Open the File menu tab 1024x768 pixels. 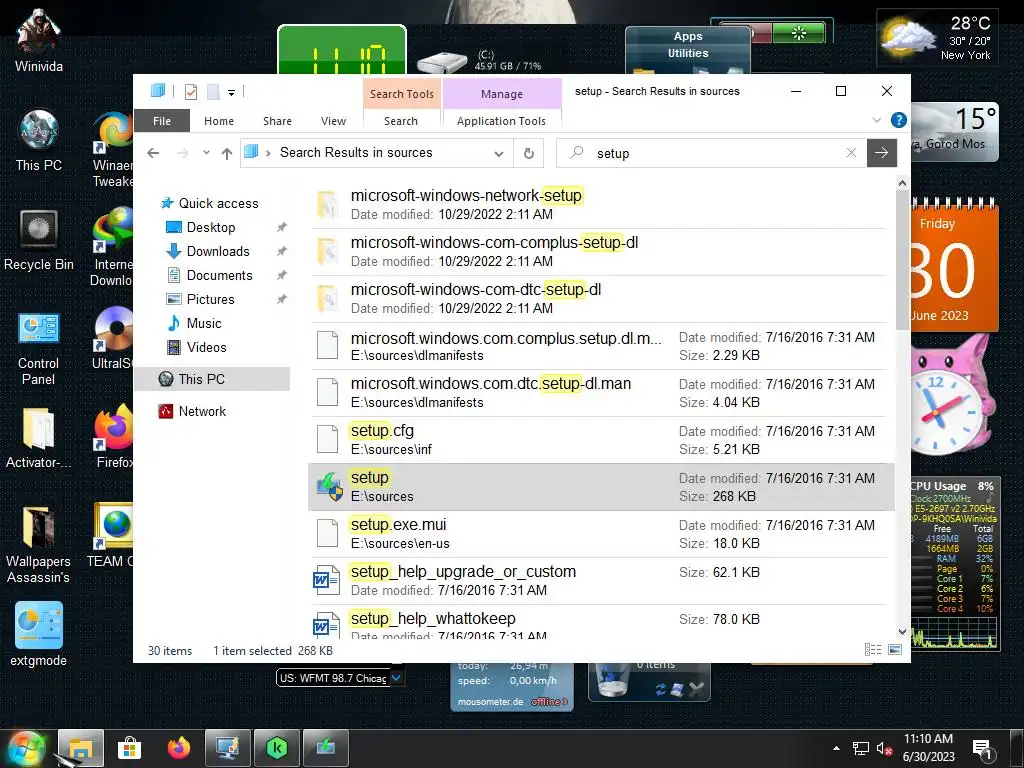(x=162, y=121)
